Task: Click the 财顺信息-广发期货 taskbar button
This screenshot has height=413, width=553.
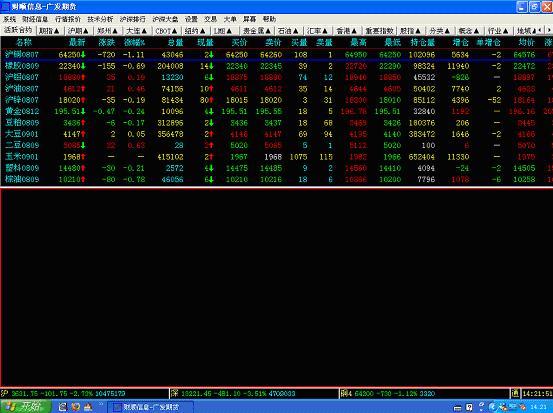Action: [150, 407]
